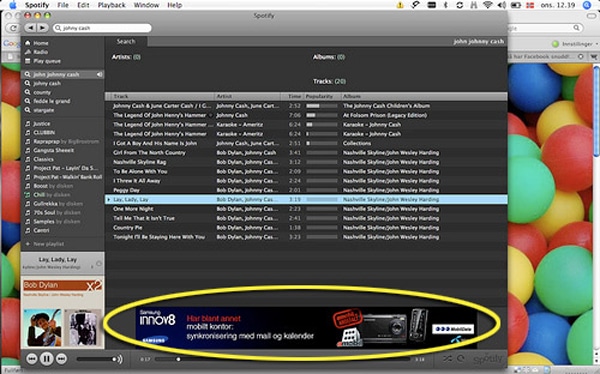Open the File menu
This screenshot has height=374, width=600.
click(x=63, y=5)
